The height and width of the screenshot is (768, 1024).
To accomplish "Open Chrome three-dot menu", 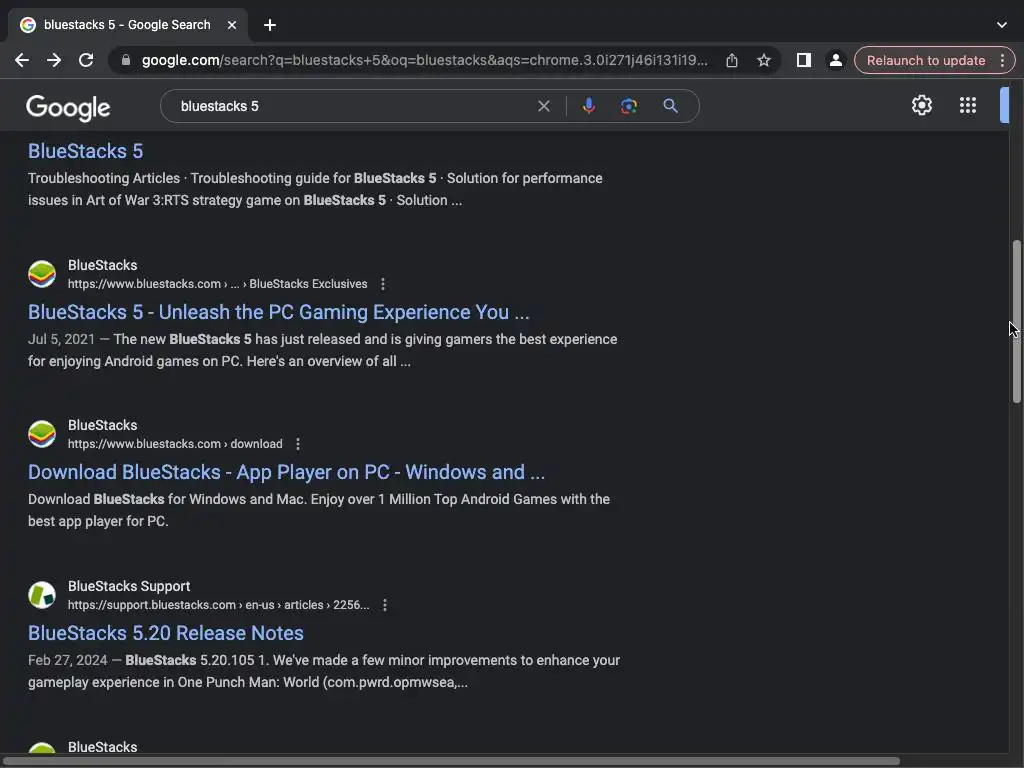I will (1002, 60).
